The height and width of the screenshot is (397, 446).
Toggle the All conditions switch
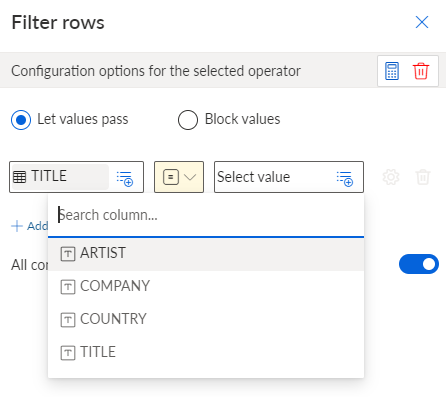[x=419, y=264]
